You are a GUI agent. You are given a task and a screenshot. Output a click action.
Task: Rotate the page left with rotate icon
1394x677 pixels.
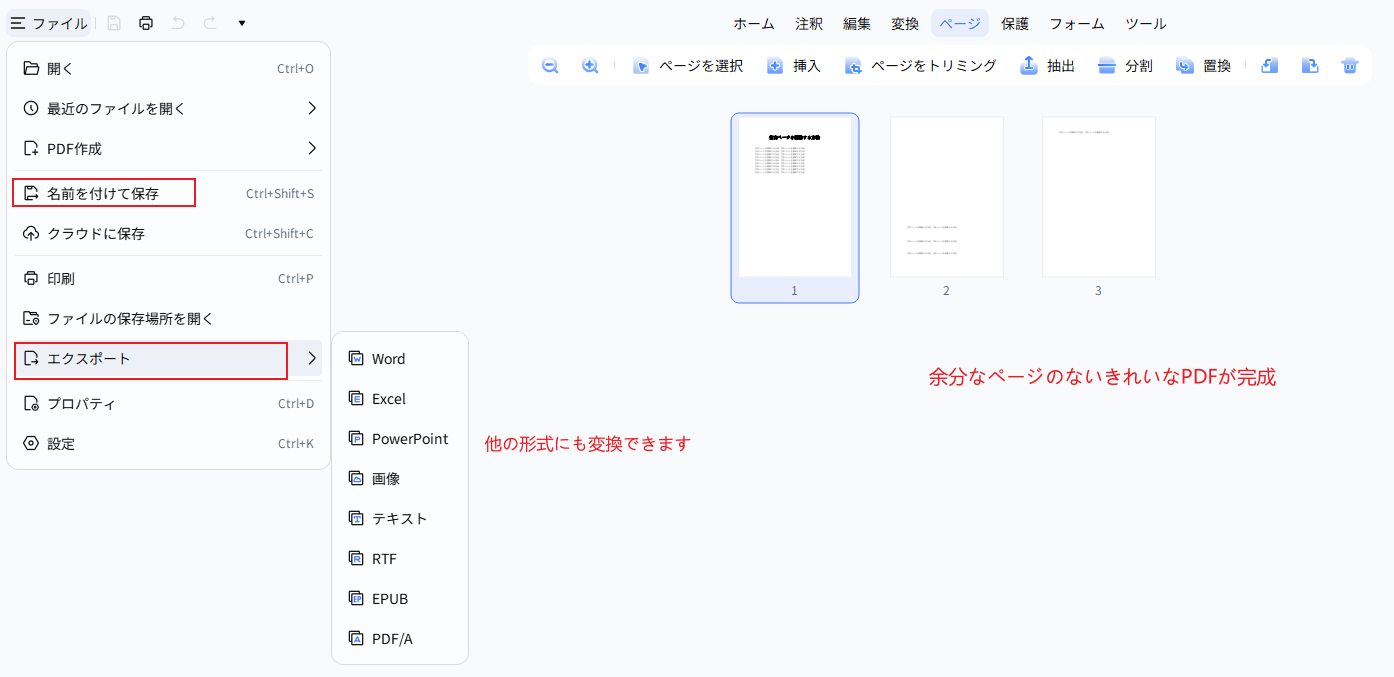click(x=1269, y=65)
